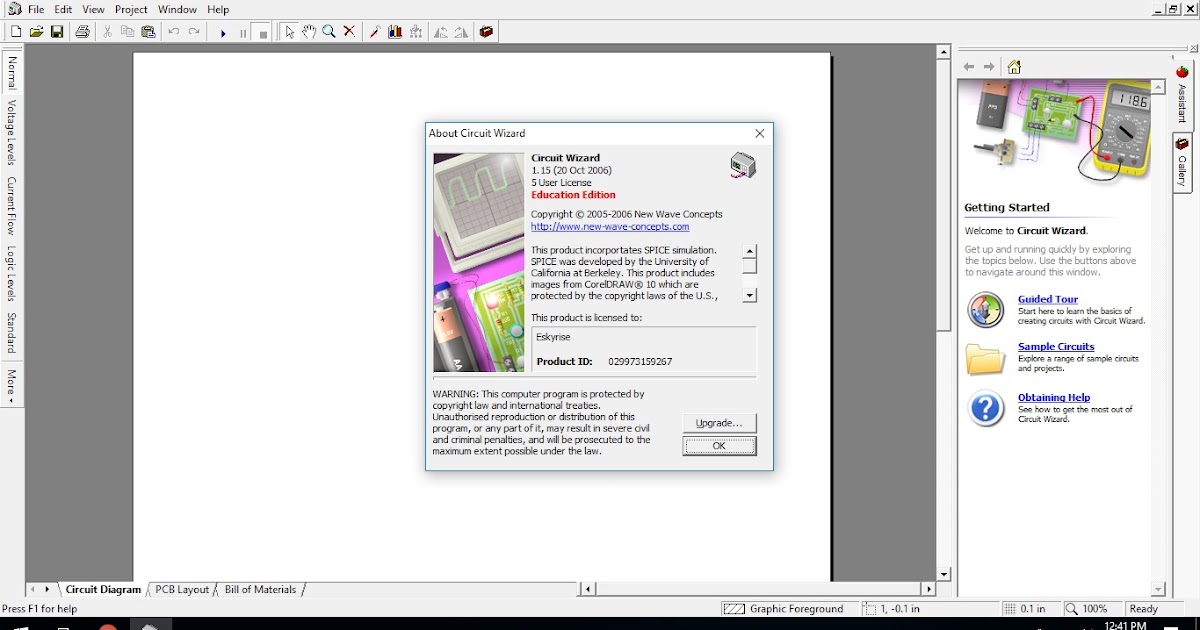The height and width of the screenshot is (630, 1200).
Task: Select the magnifier zoom tool
Action: (x=329, y=32)
